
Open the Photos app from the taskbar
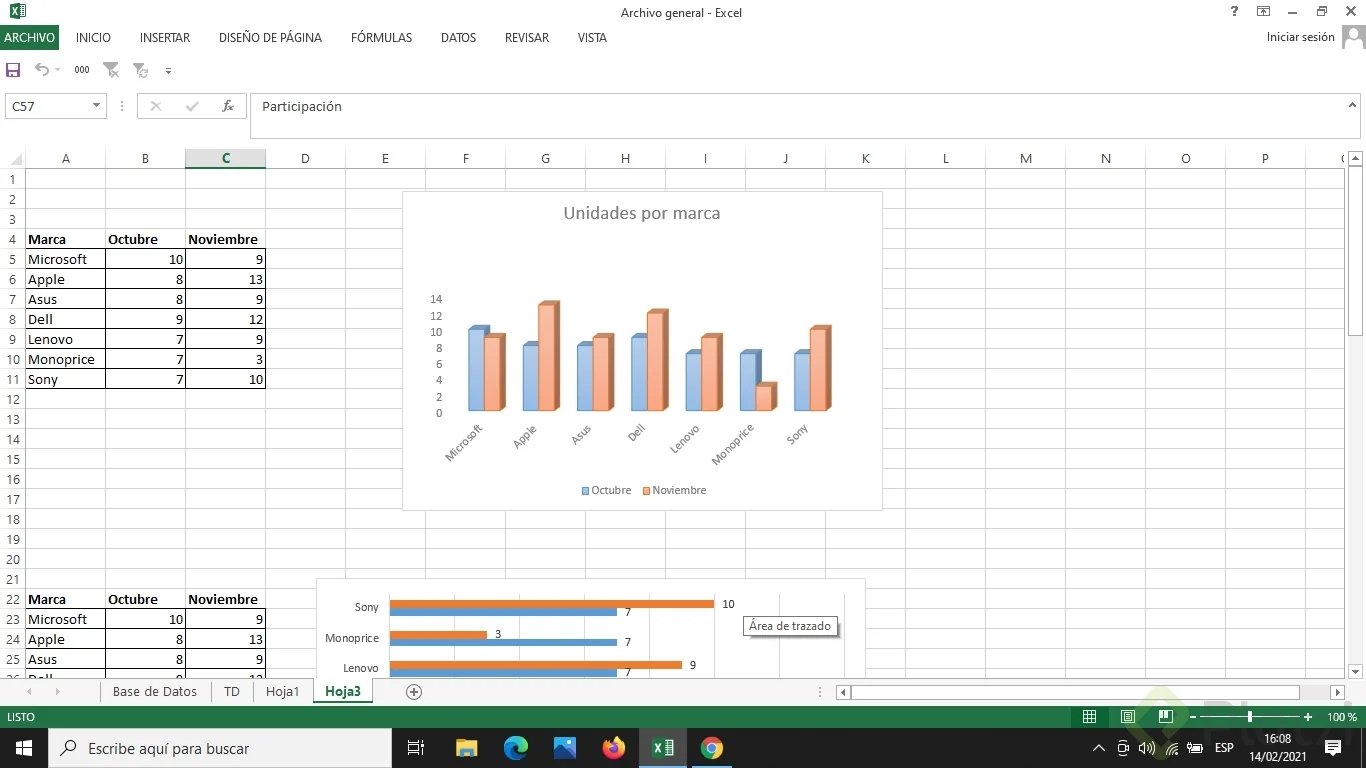(x=564, y=748)
